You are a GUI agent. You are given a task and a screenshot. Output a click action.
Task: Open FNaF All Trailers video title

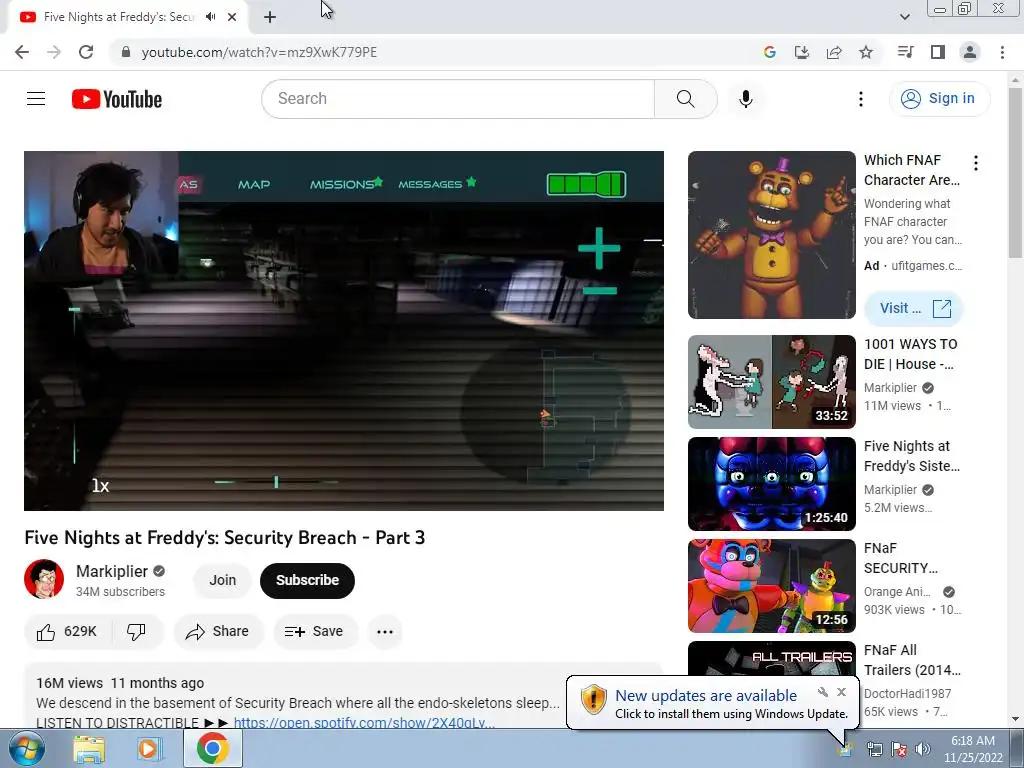tap(912, 660)
